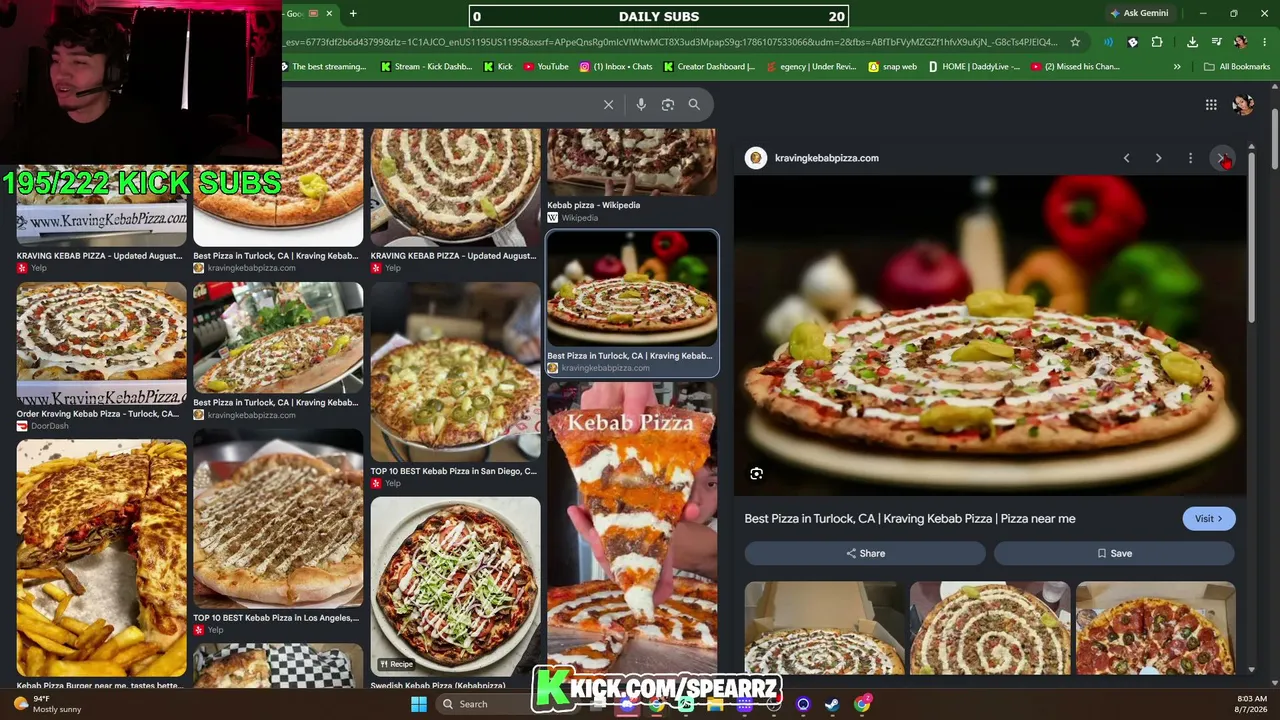
Task: Open the 'egency | Under Revi...' bookmark
Action: click(811, 67)
